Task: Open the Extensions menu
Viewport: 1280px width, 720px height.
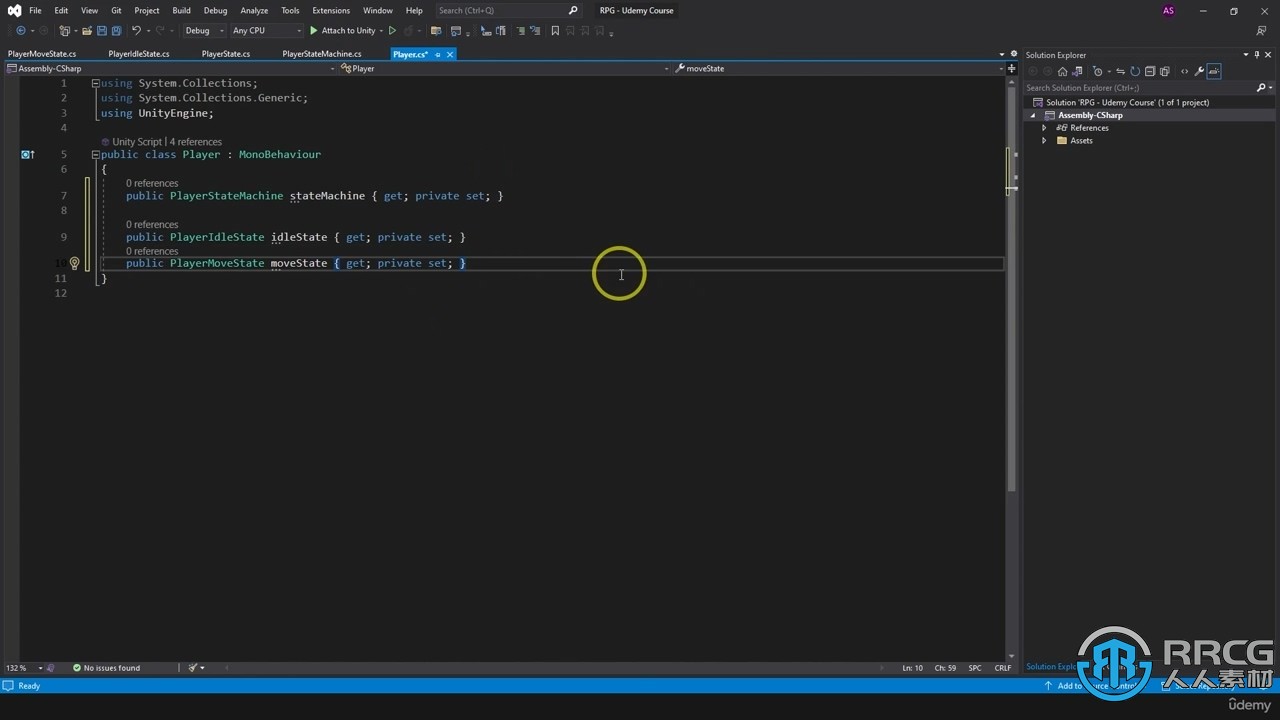Action: 331,10
